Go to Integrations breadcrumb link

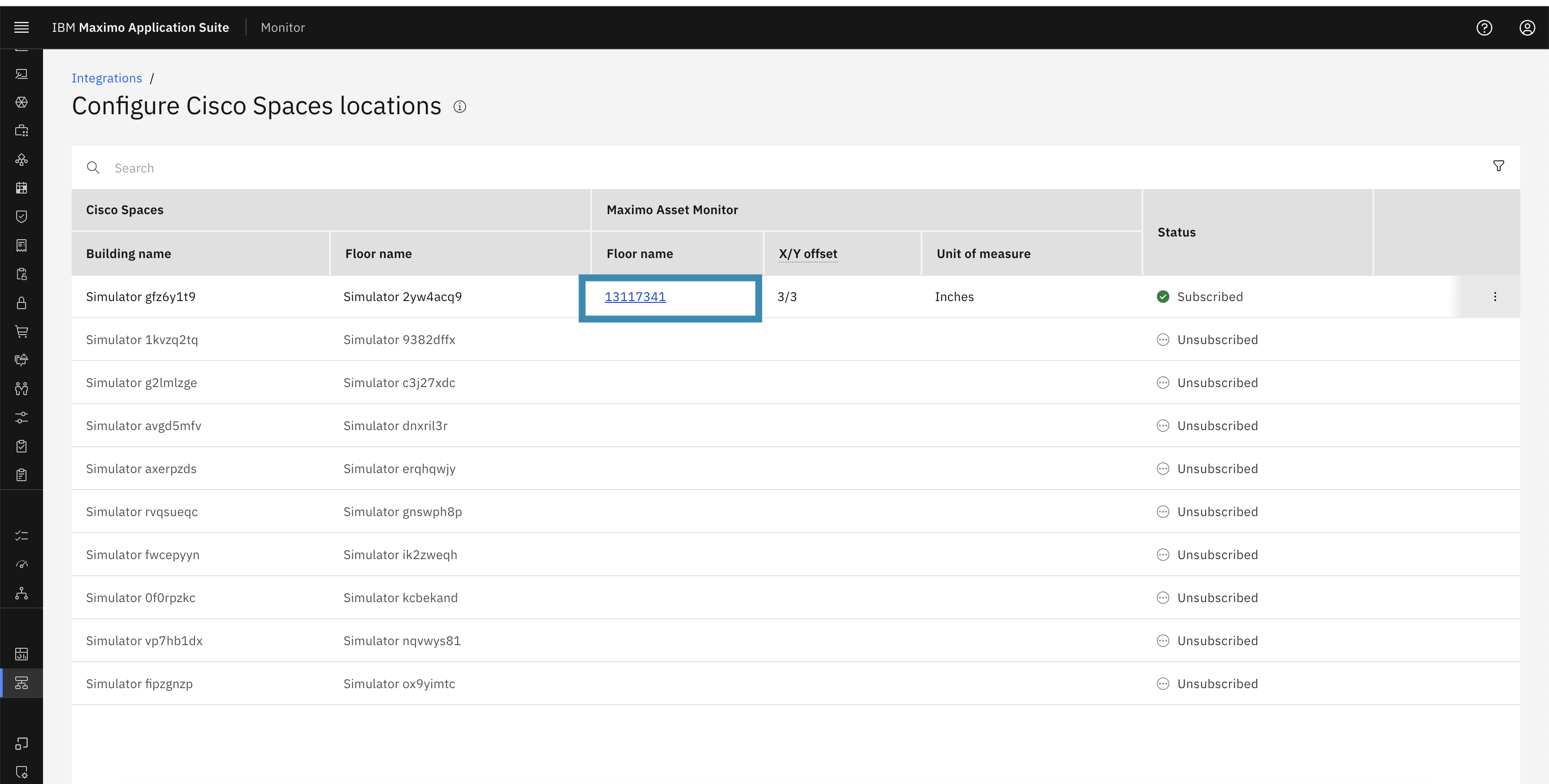coord(106,78)
